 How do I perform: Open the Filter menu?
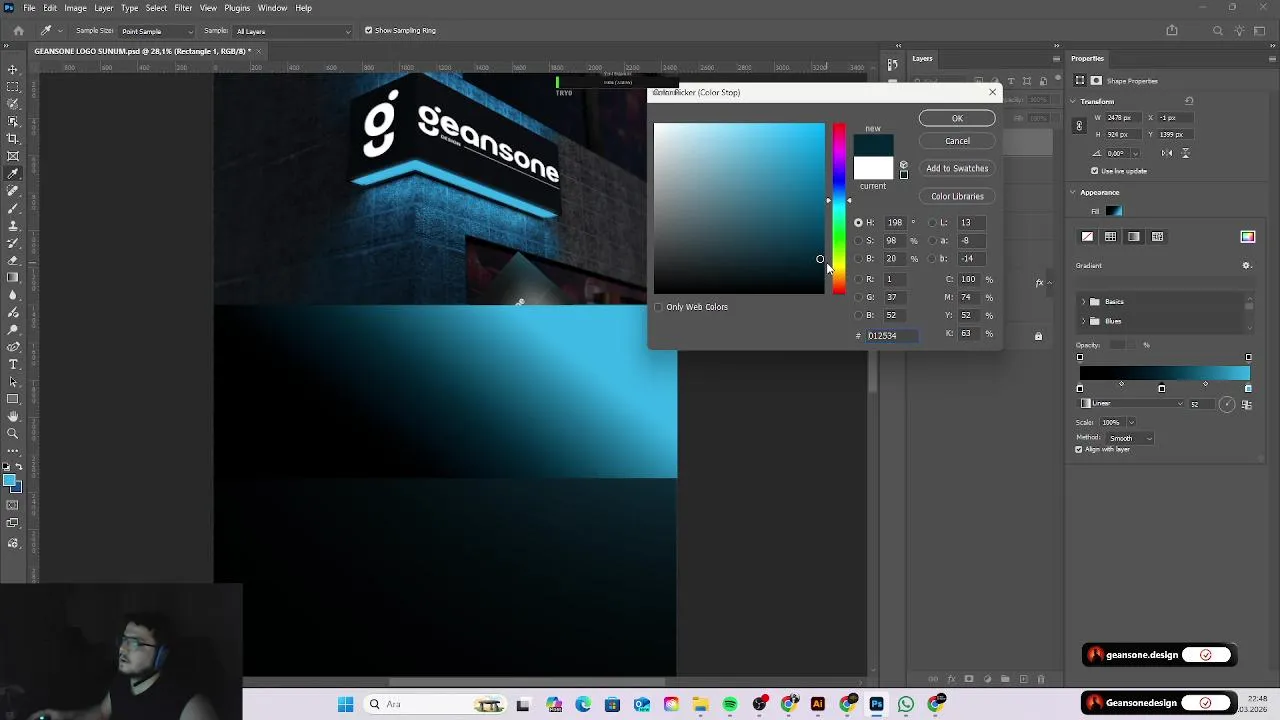183,8
